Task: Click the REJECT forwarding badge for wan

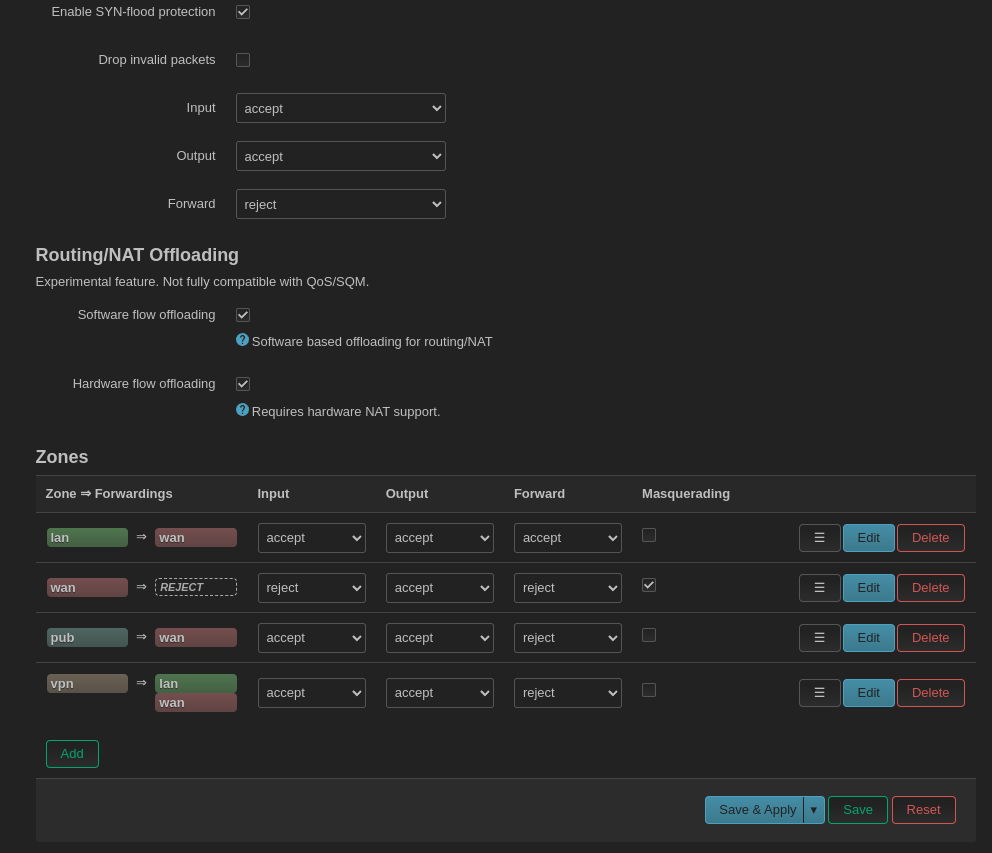Action: coord(196,587)
